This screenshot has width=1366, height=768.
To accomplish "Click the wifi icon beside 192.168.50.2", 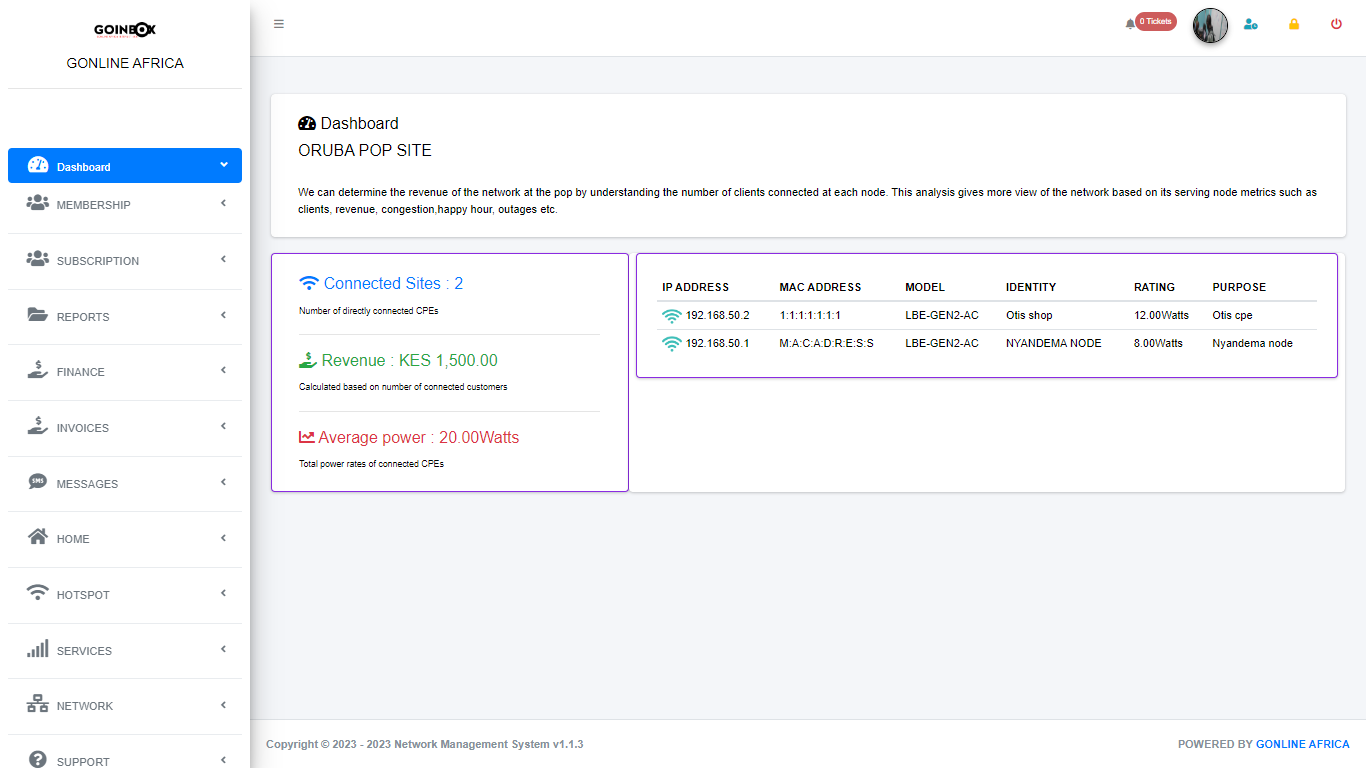I will click(671, 316).
